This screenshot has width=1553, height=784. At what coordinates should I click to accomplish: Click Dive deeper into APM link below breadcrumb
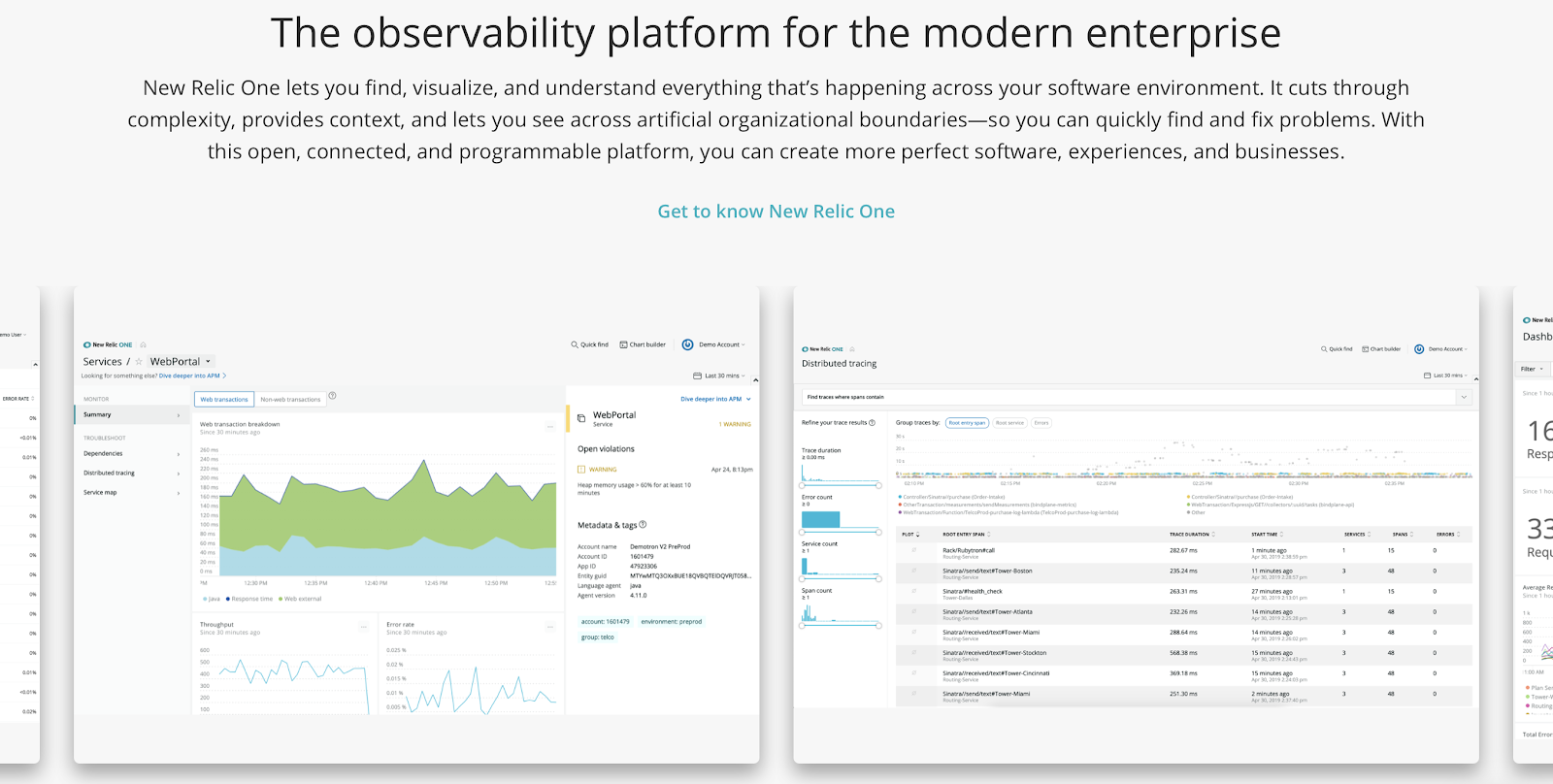pyautogui.click(x=192, y=376)
